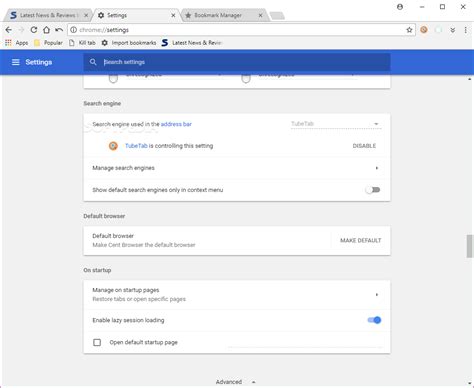
Task: Close the Bookmark Manager tab
Action: tap(260, 15)
